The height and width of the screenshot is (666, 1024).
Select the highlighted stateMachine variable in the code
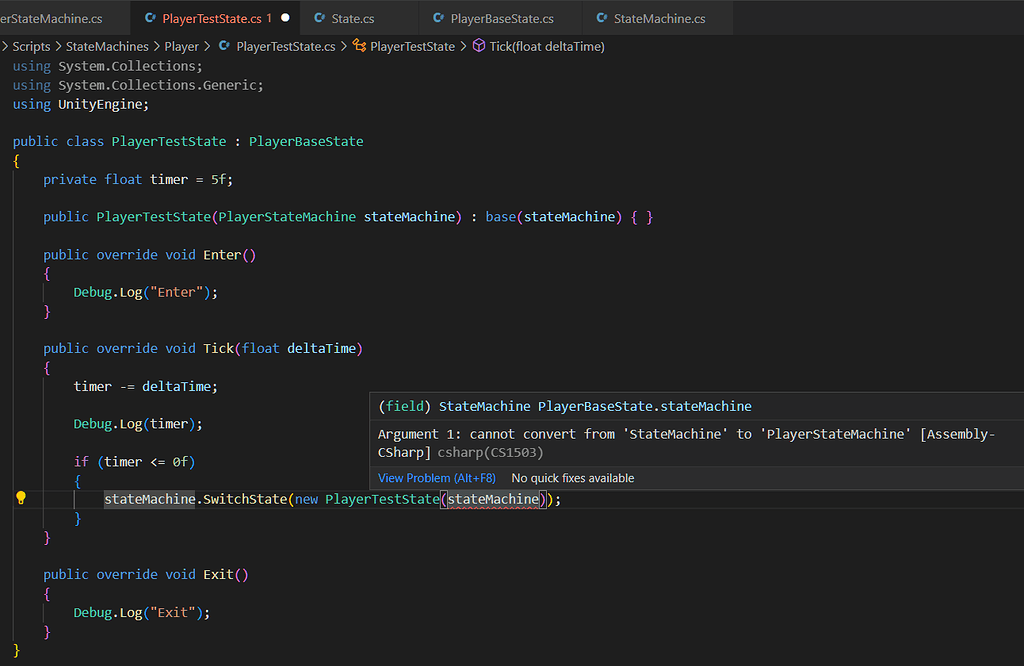(148, 498)
